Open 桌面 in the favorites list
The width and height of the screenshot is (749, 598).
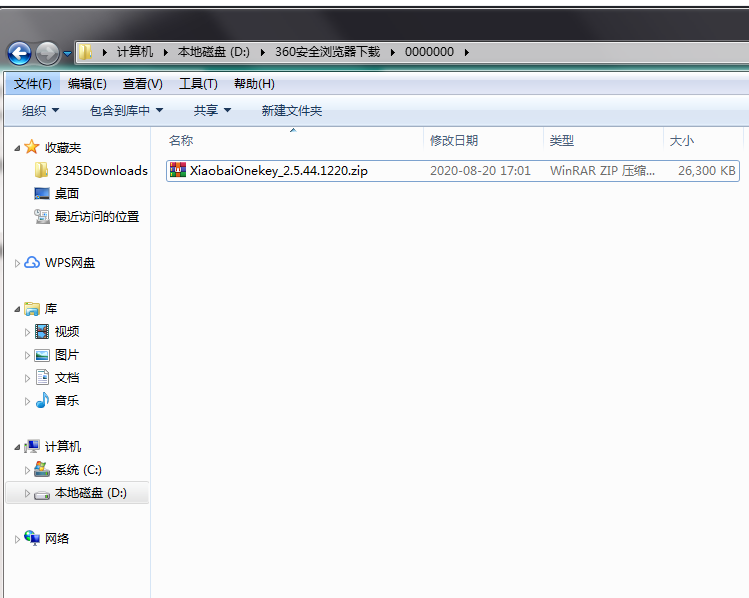(x=67, y=193)
